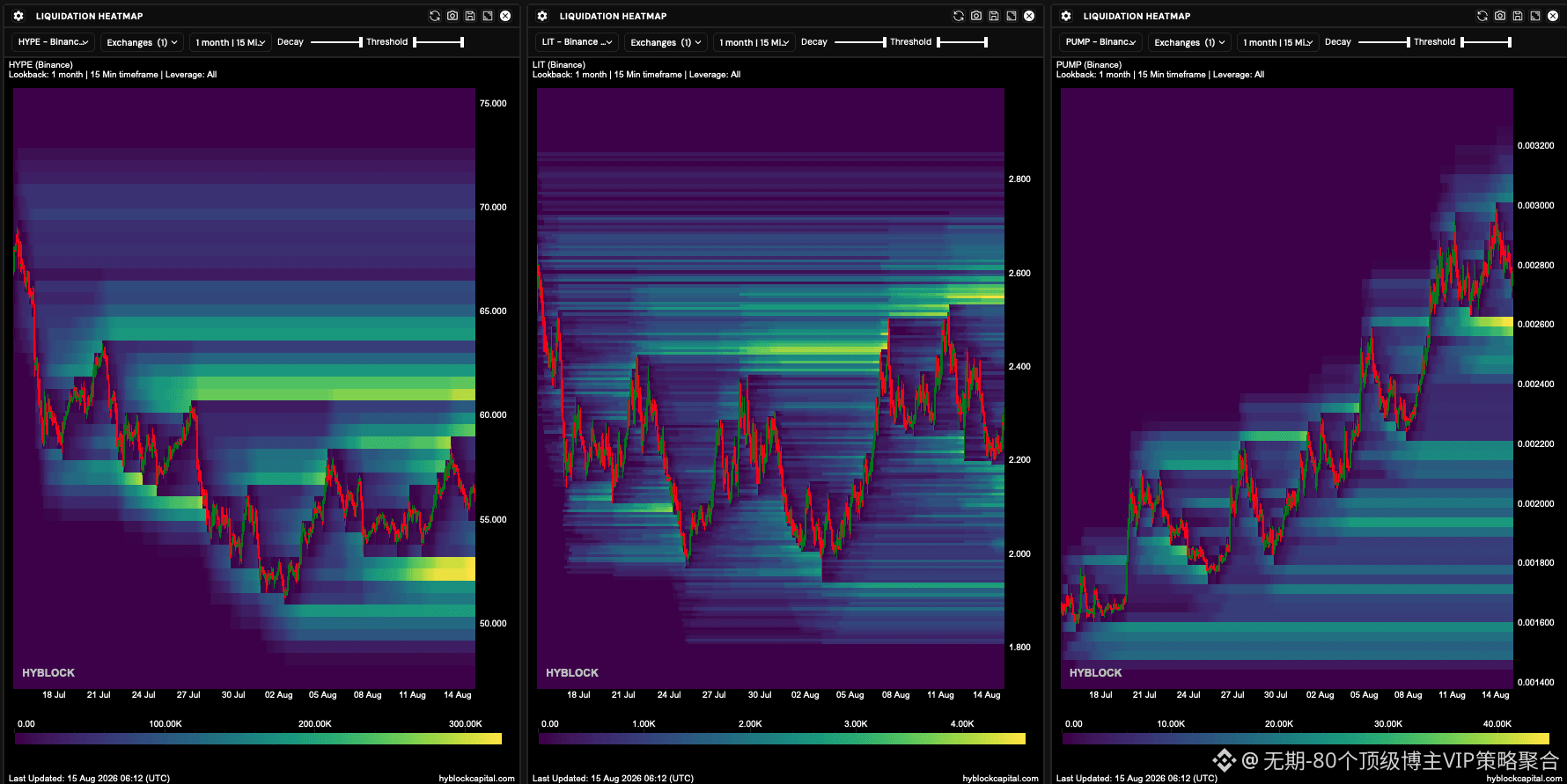Screen dimensions: 1567x784
Task: Save the LIT heatmap panel
Action: tap(994, 16)
